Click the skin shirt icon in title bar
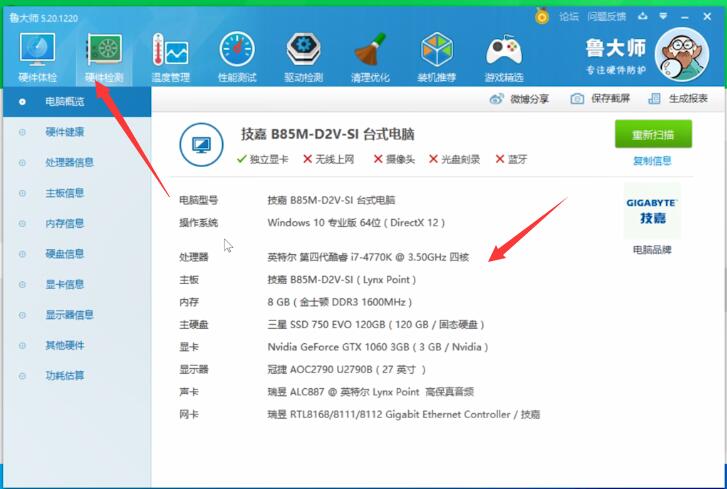This screenshot has width=727, height=489. tap(642, 16)
